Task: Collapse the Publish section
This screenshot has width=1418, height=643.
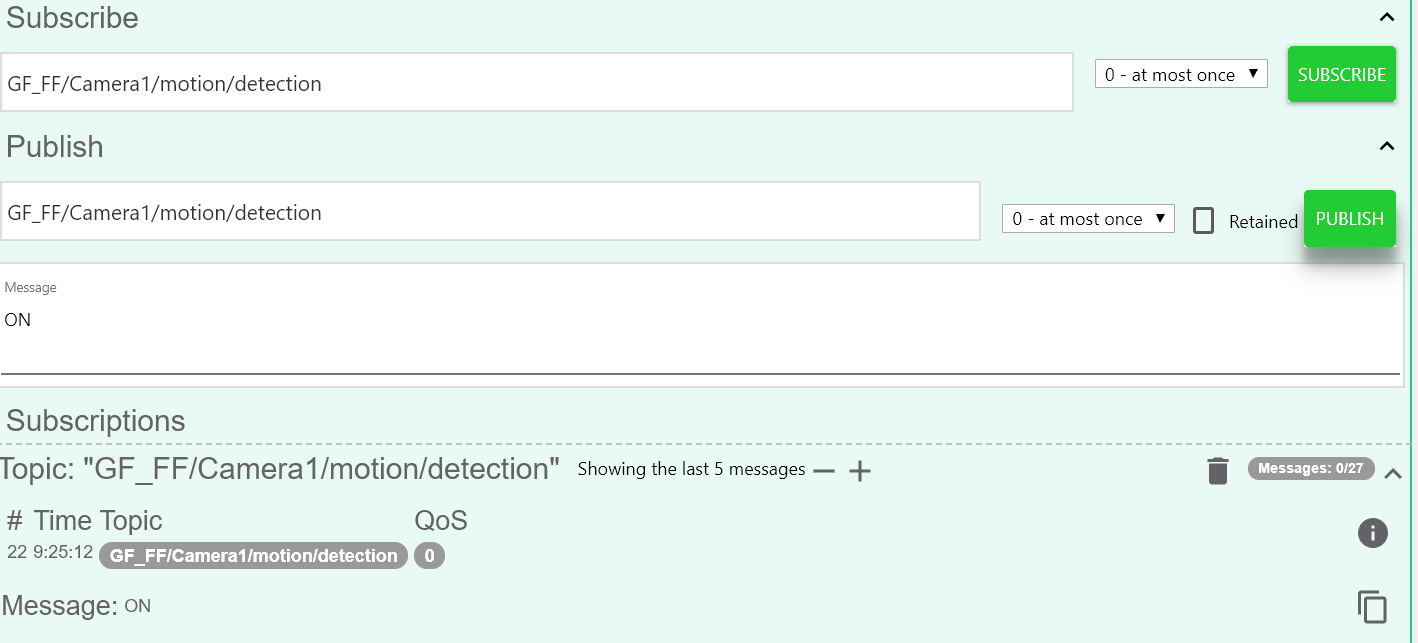Action: [x=1386, y=146]
